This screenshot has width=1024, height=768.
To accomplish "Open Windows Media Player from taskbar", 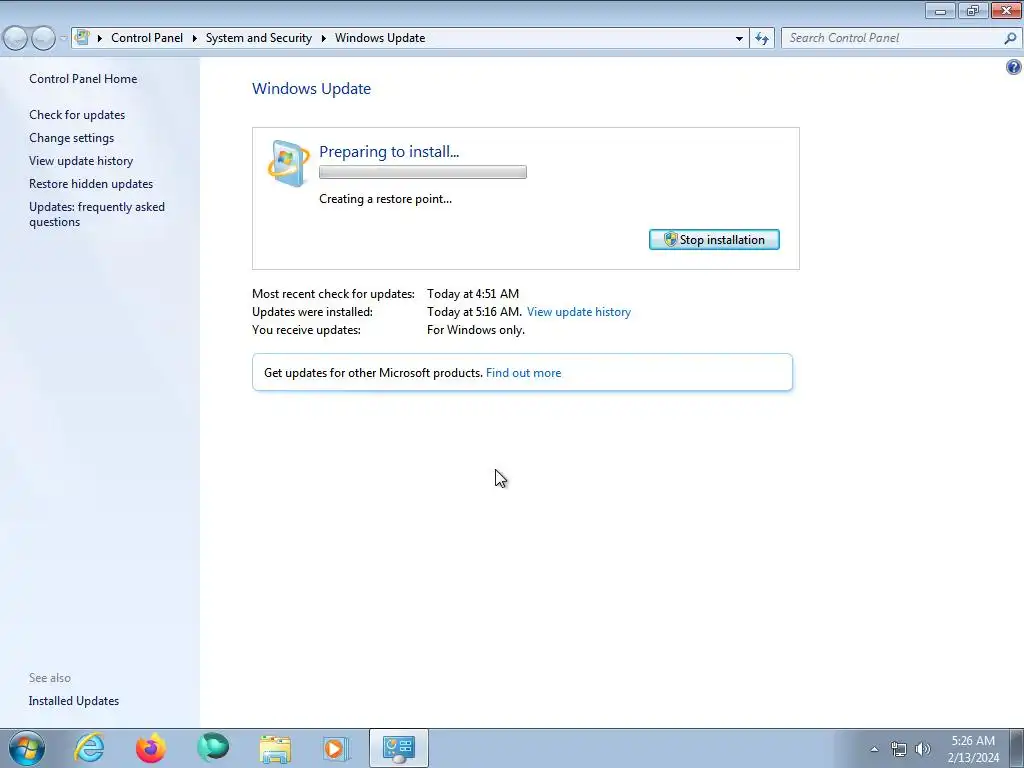I will (336, 749).
